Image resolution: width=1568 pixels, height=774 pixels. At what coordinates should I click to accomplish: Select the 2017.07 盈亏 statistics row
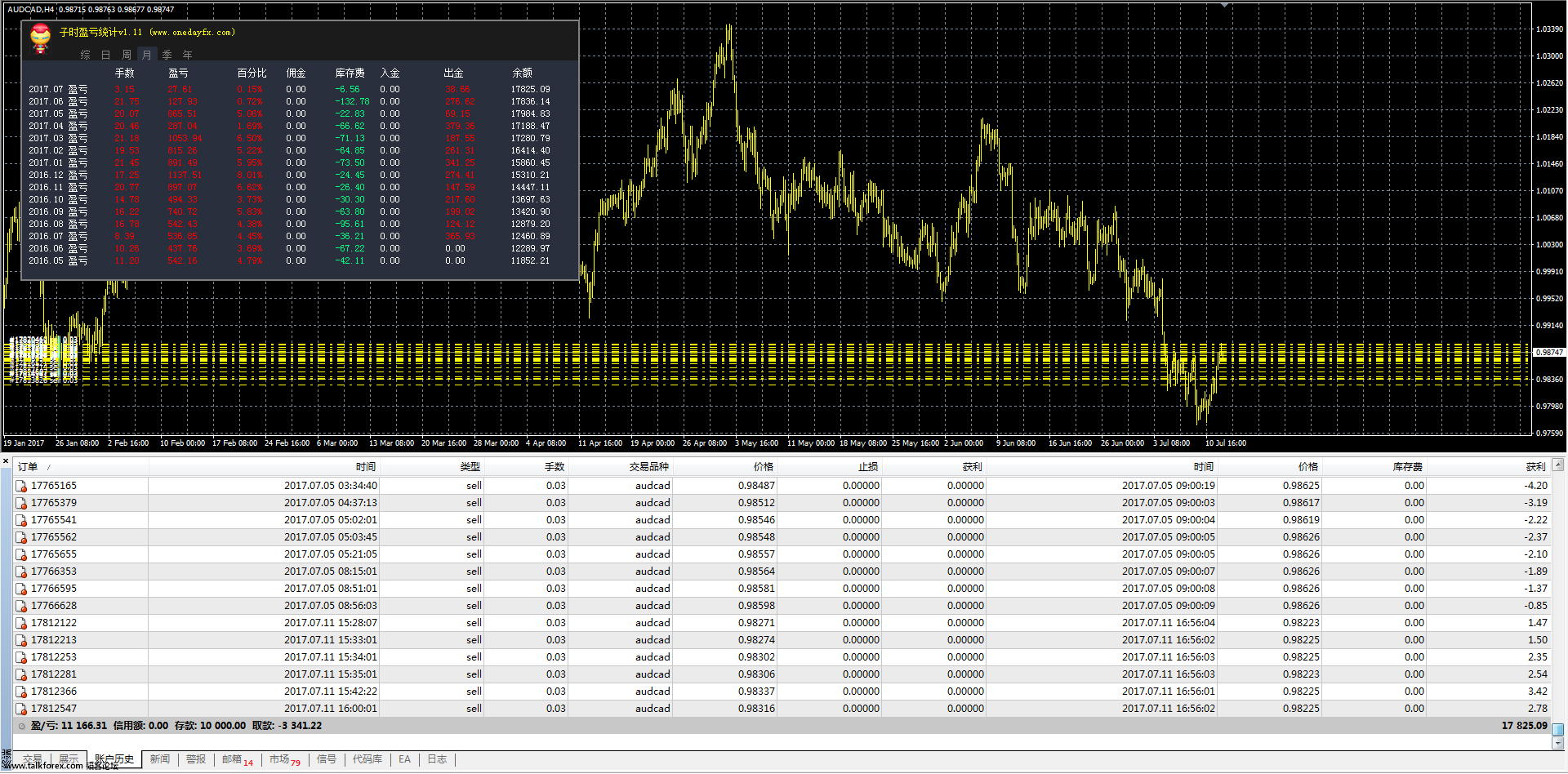289,90
